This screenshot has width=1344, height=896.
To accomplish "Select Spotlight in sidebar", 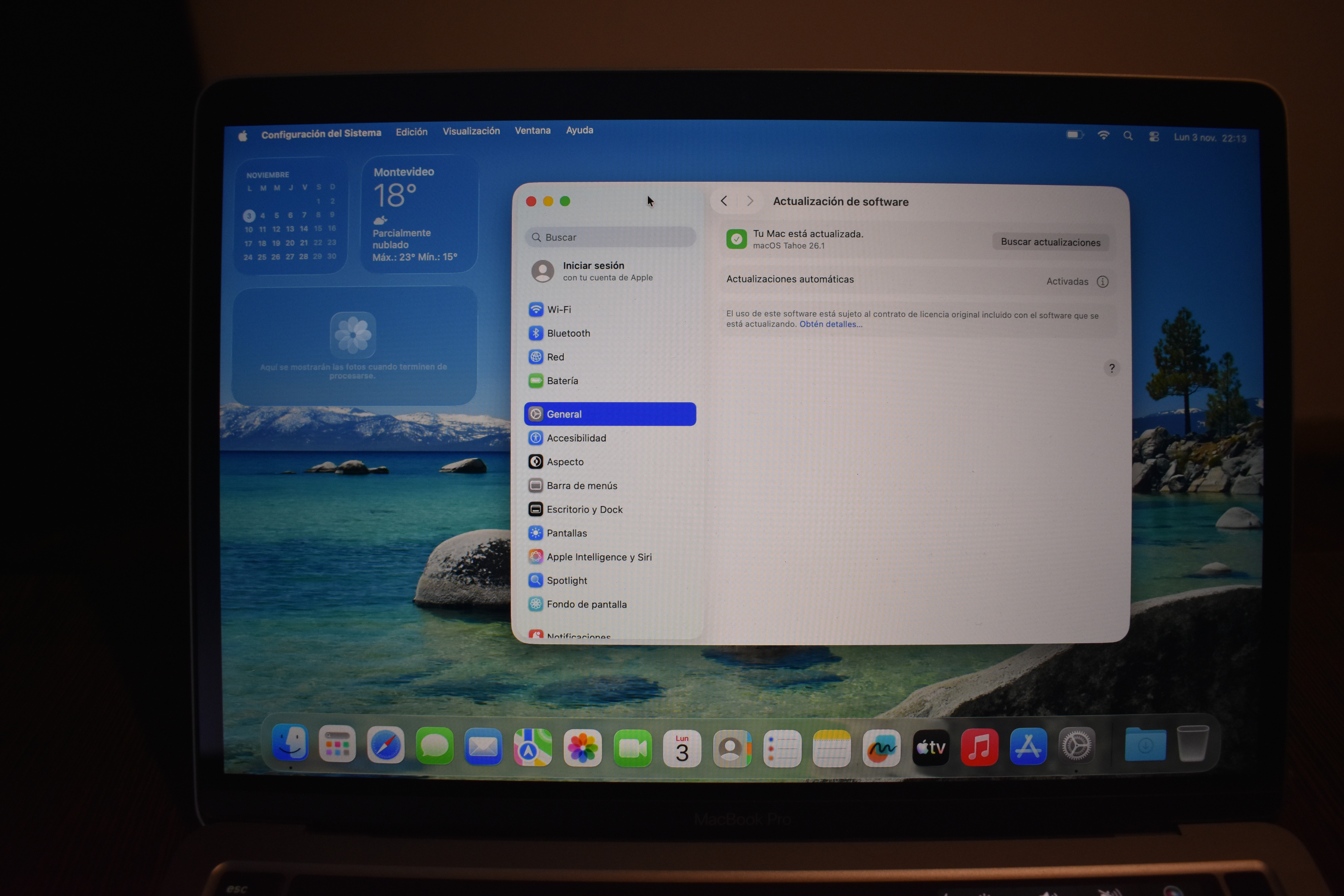I will (x=610, y=581).
